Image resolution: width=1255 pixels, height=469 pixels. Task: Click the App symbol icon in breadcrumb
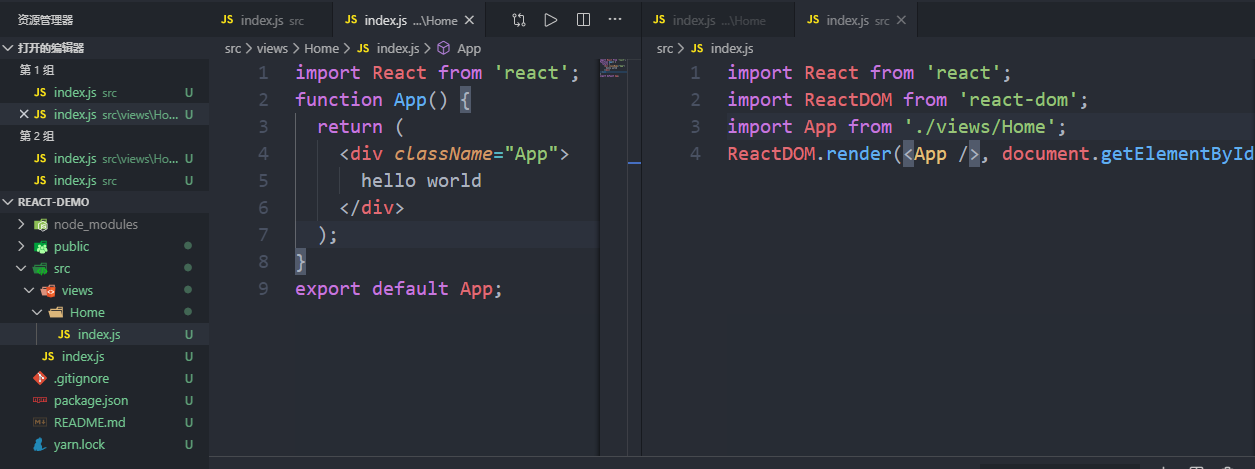pyautogui.click(x=444, y=48)
